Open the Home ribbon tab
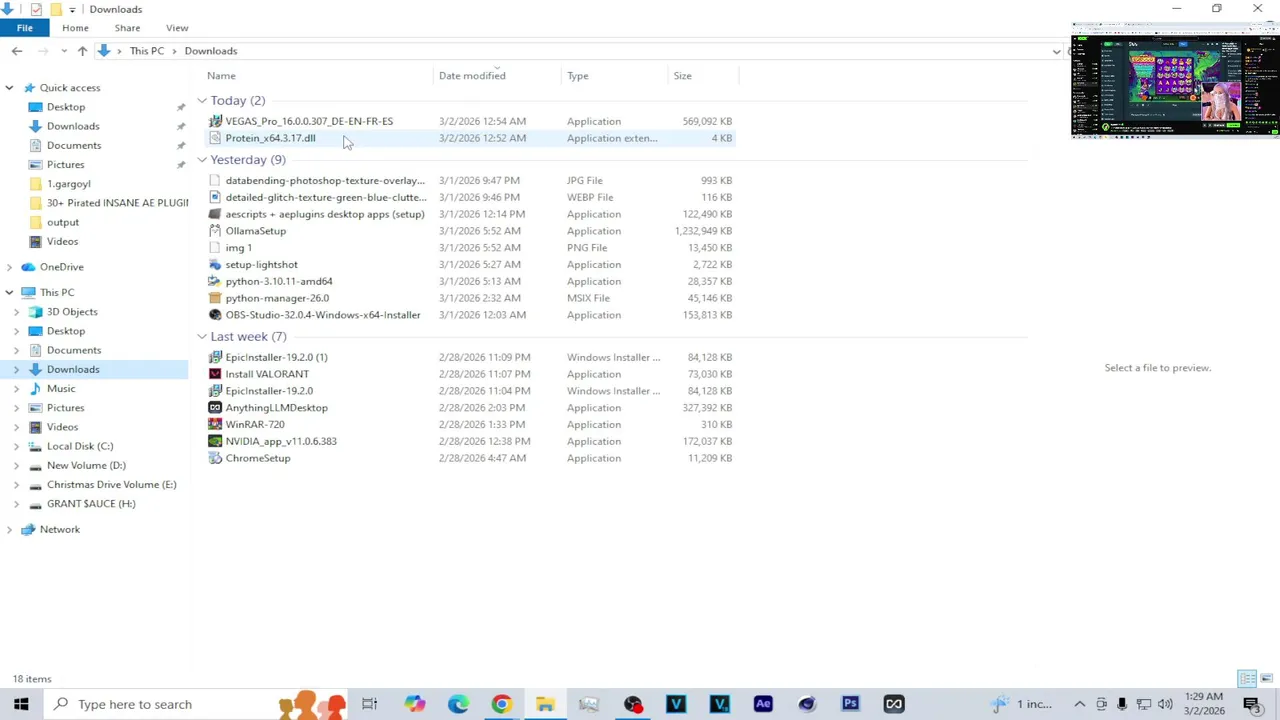 click(75, 28)
